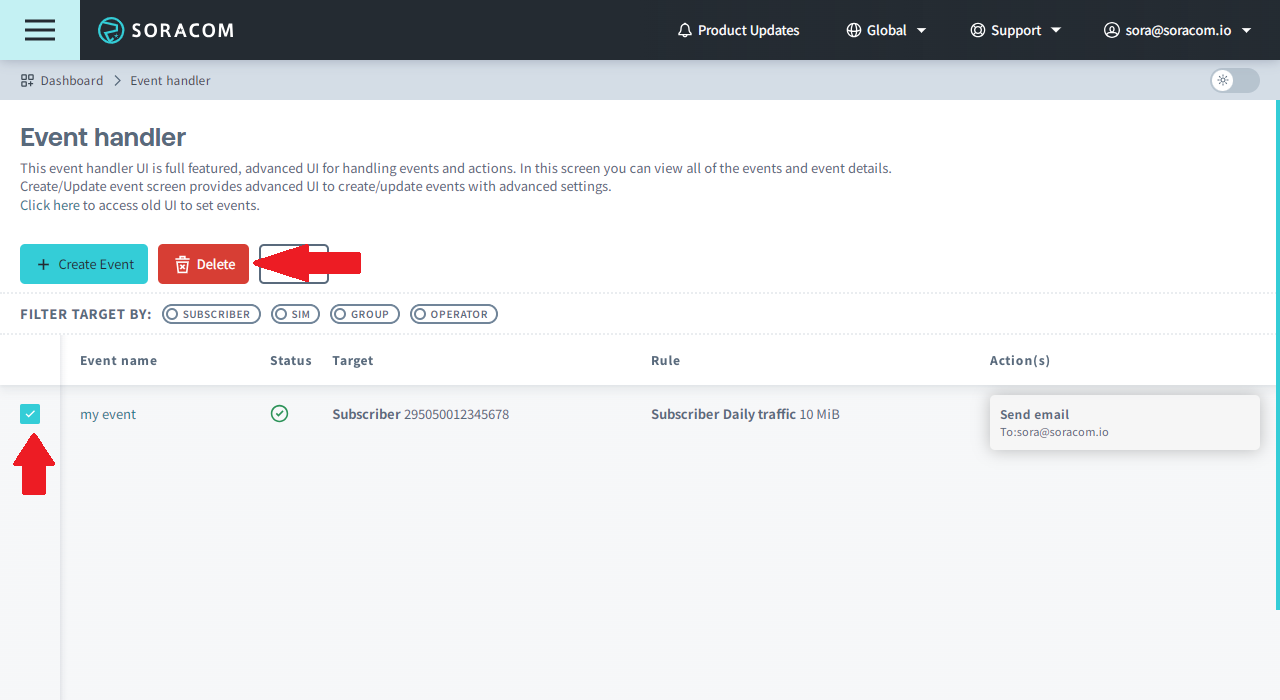Click the Create Event button
1280x700 pixels.
(84, 264)
